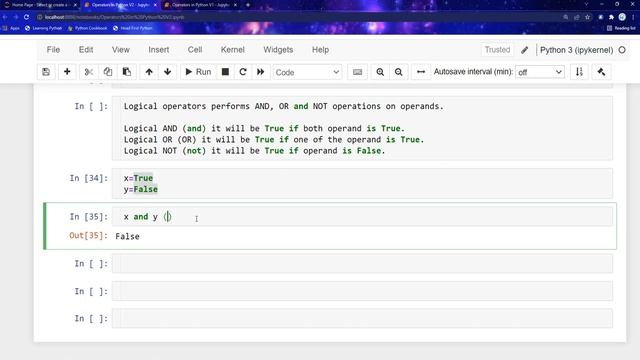Open the Python Cookbook bookmark
The height and width of the screenshot is (360, 640).
(87, 28)
